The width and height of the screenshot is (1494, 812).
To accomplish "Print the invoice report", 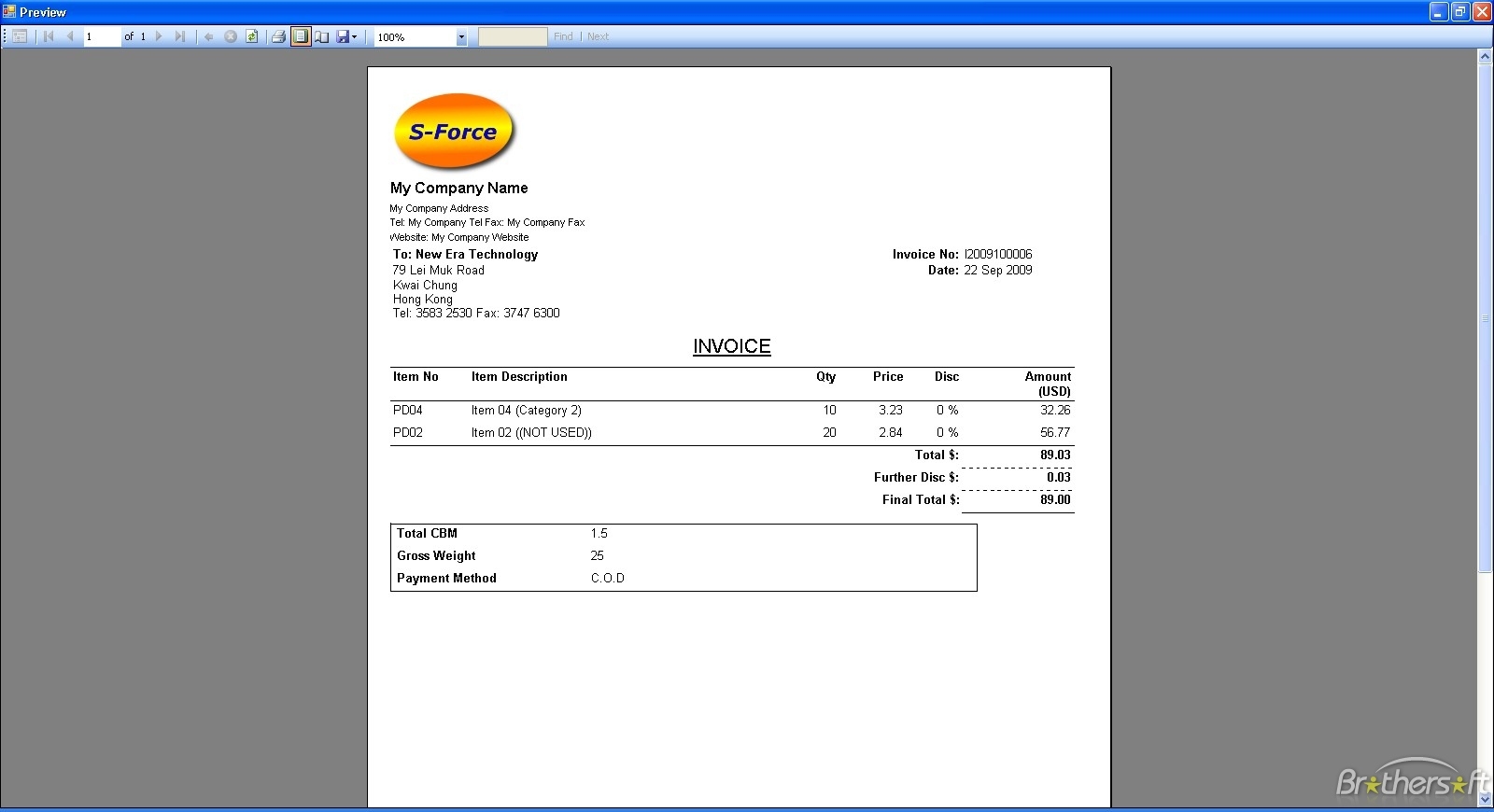I will (278, 36).
